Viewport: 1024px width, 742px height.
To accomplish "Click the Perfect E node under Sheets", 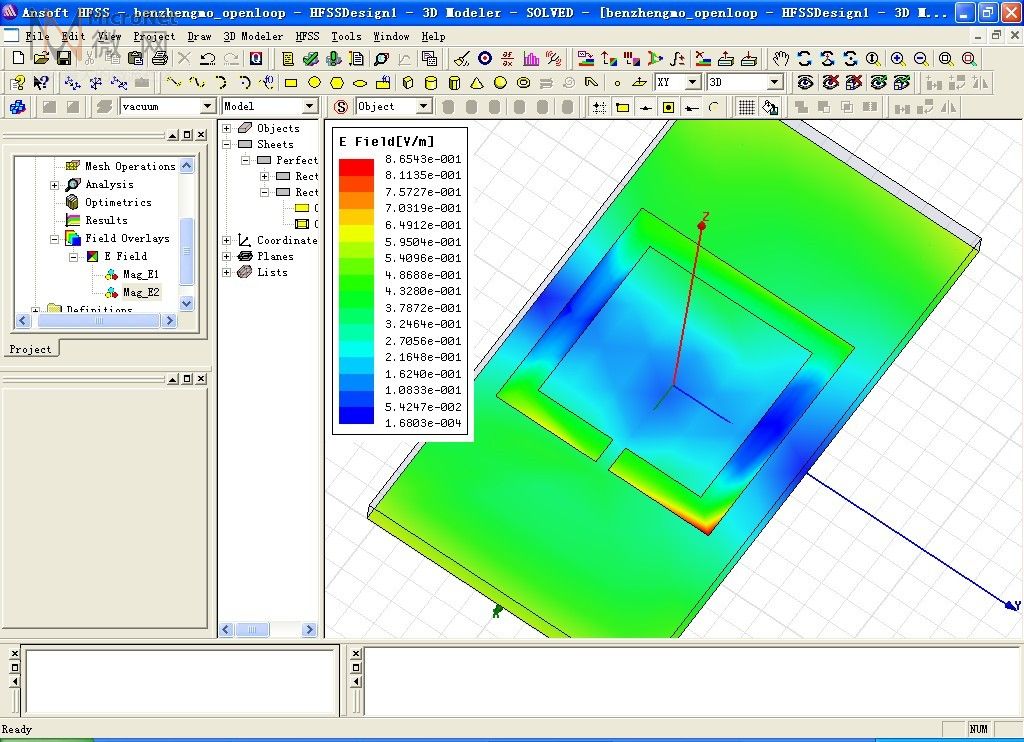I will (297, 160).
